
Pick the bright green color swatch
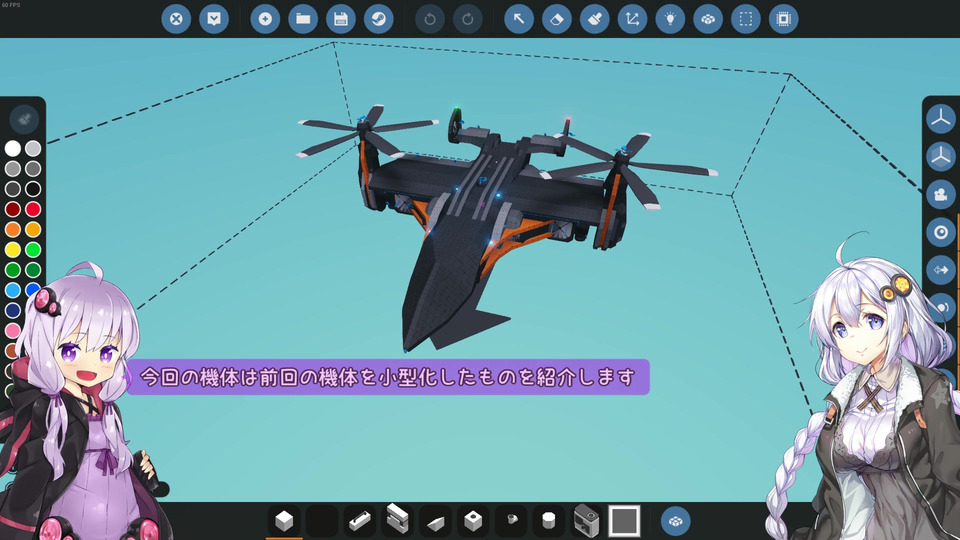click(x=33, y=250)
